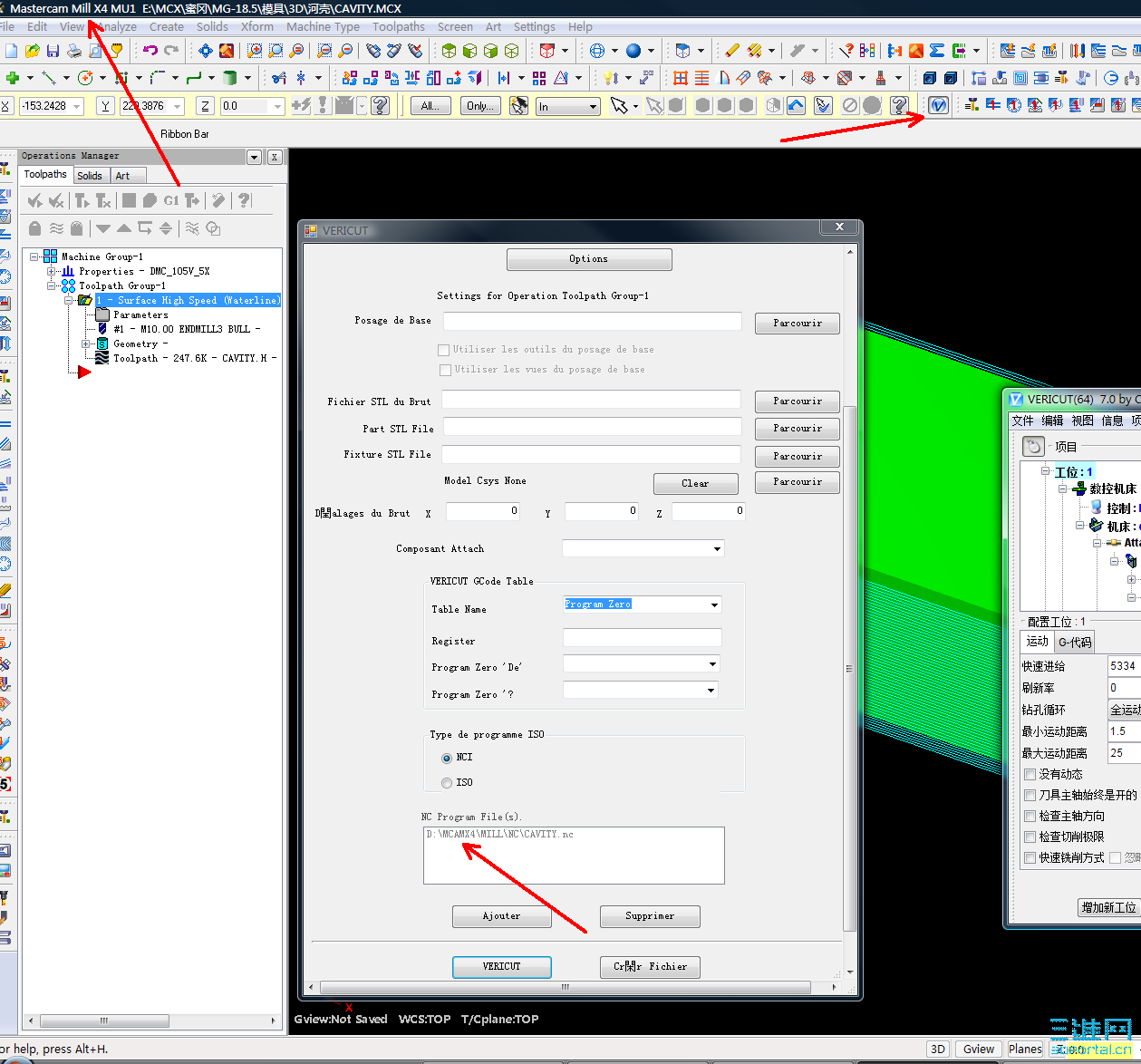Click the Print icon in the toolbar

[x=74, y=51]
